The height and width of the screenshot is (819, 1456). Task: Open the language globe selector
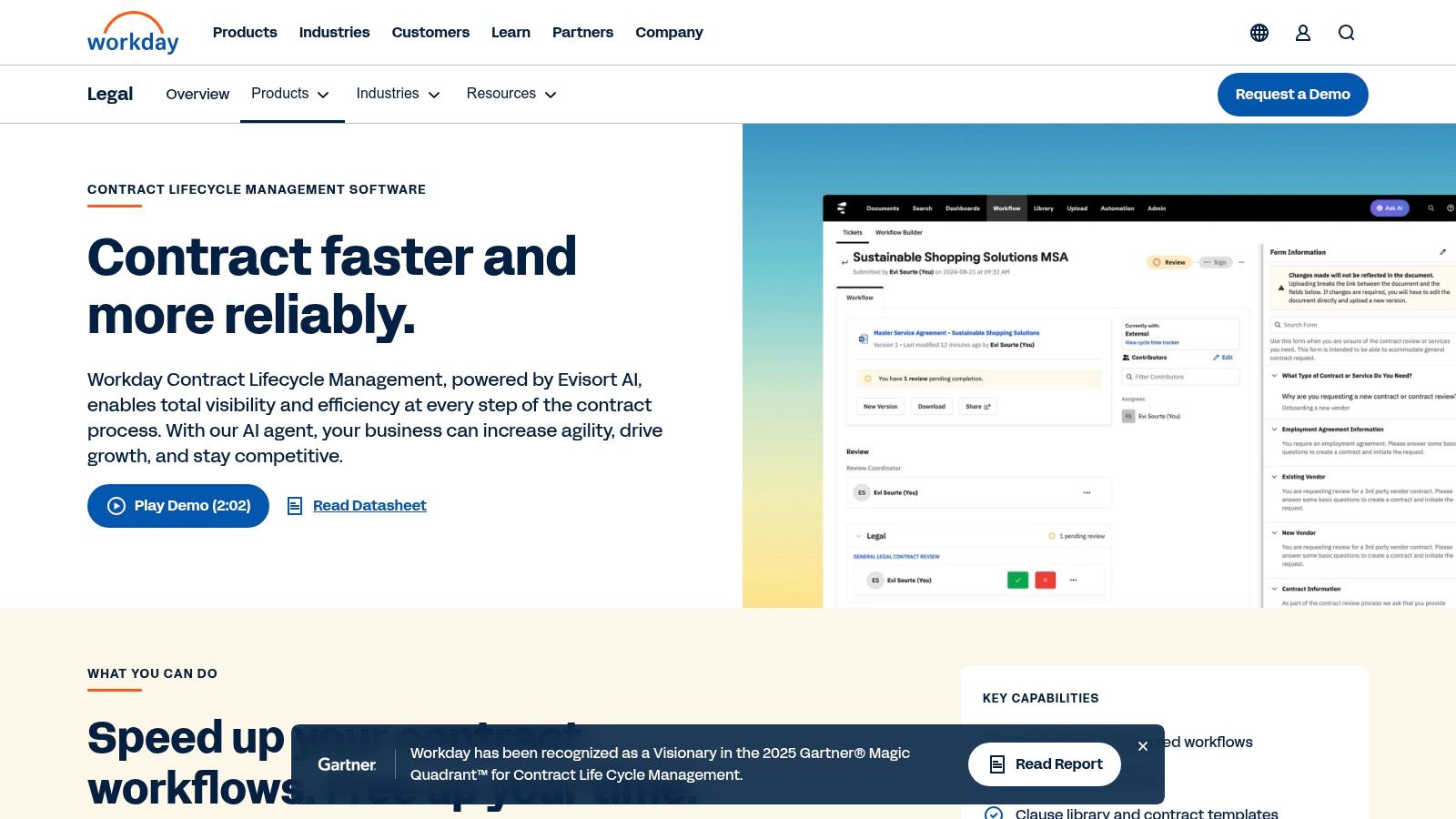coord(1259,33)
